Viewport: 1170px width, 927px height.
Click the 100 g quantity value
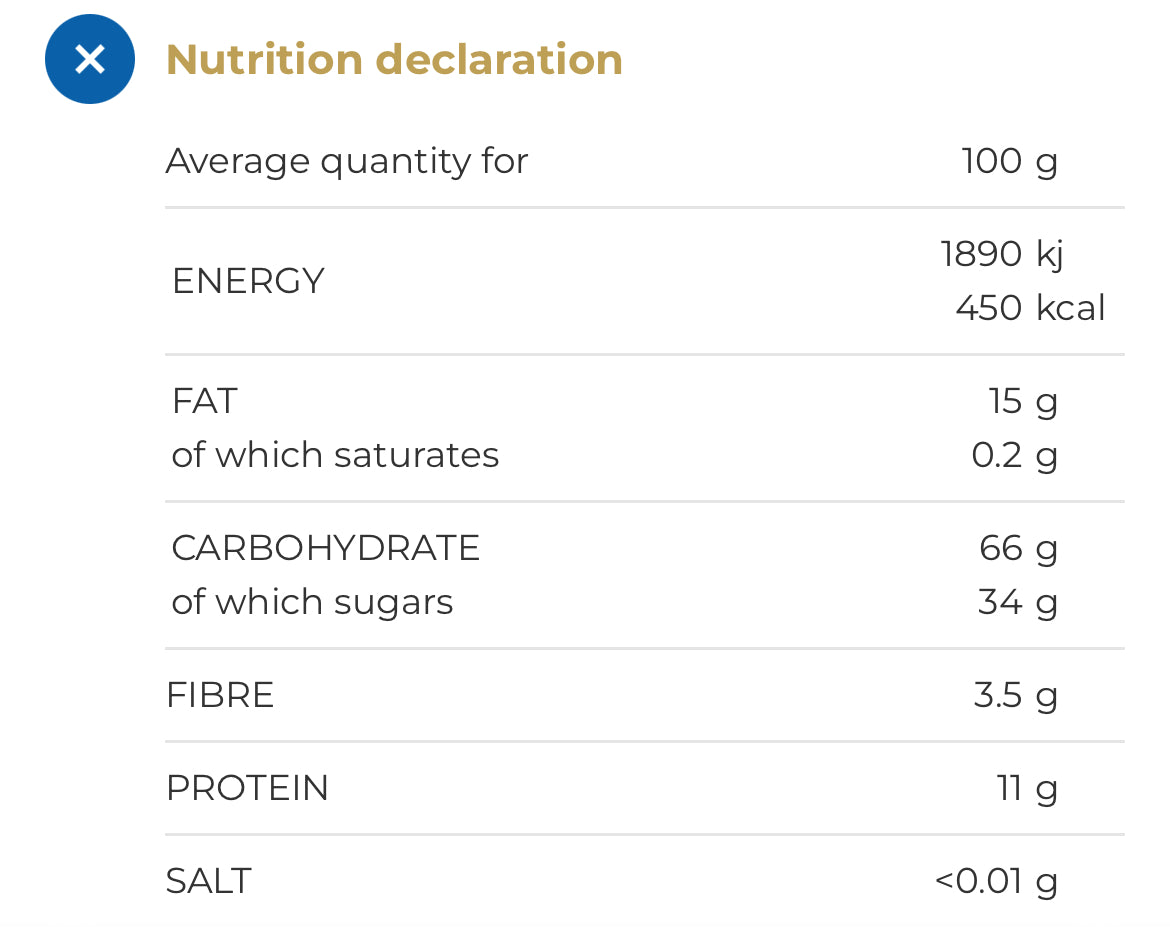pos(1010,161)
